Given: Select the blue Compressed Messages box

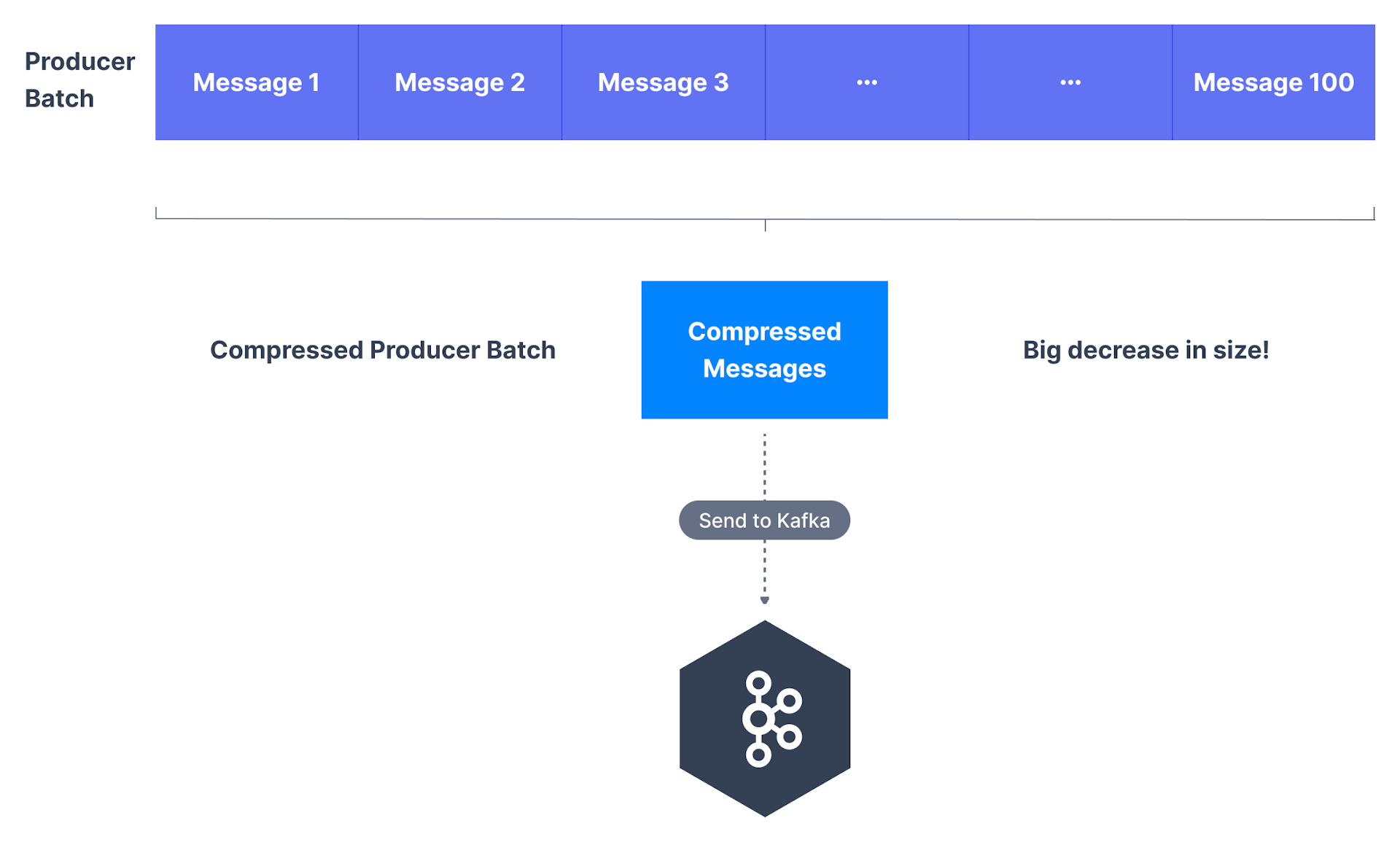Looking at the screenshot, I should pos(764,350).
